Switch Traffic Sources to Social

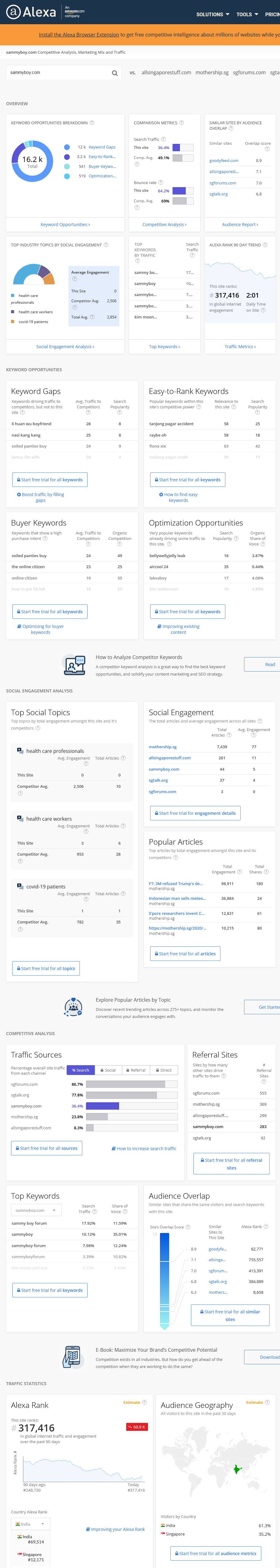pos(108,1069)
